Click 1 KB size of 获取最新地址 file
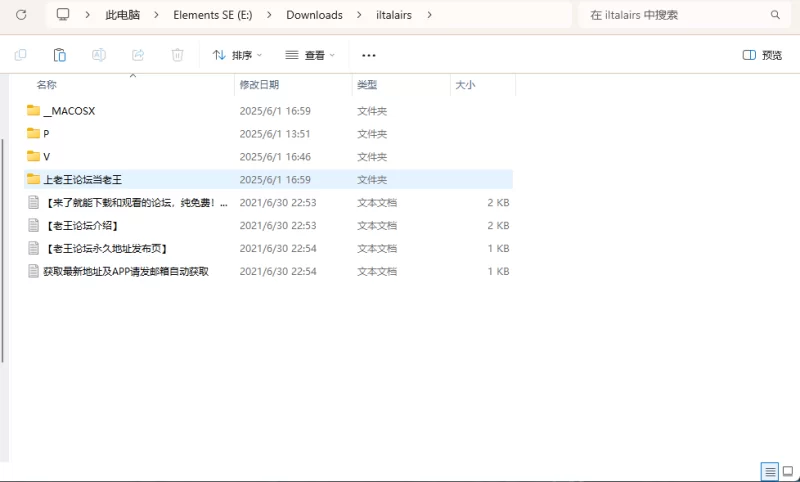The width and height of the screenshot is (800, 482). point(498,271)
